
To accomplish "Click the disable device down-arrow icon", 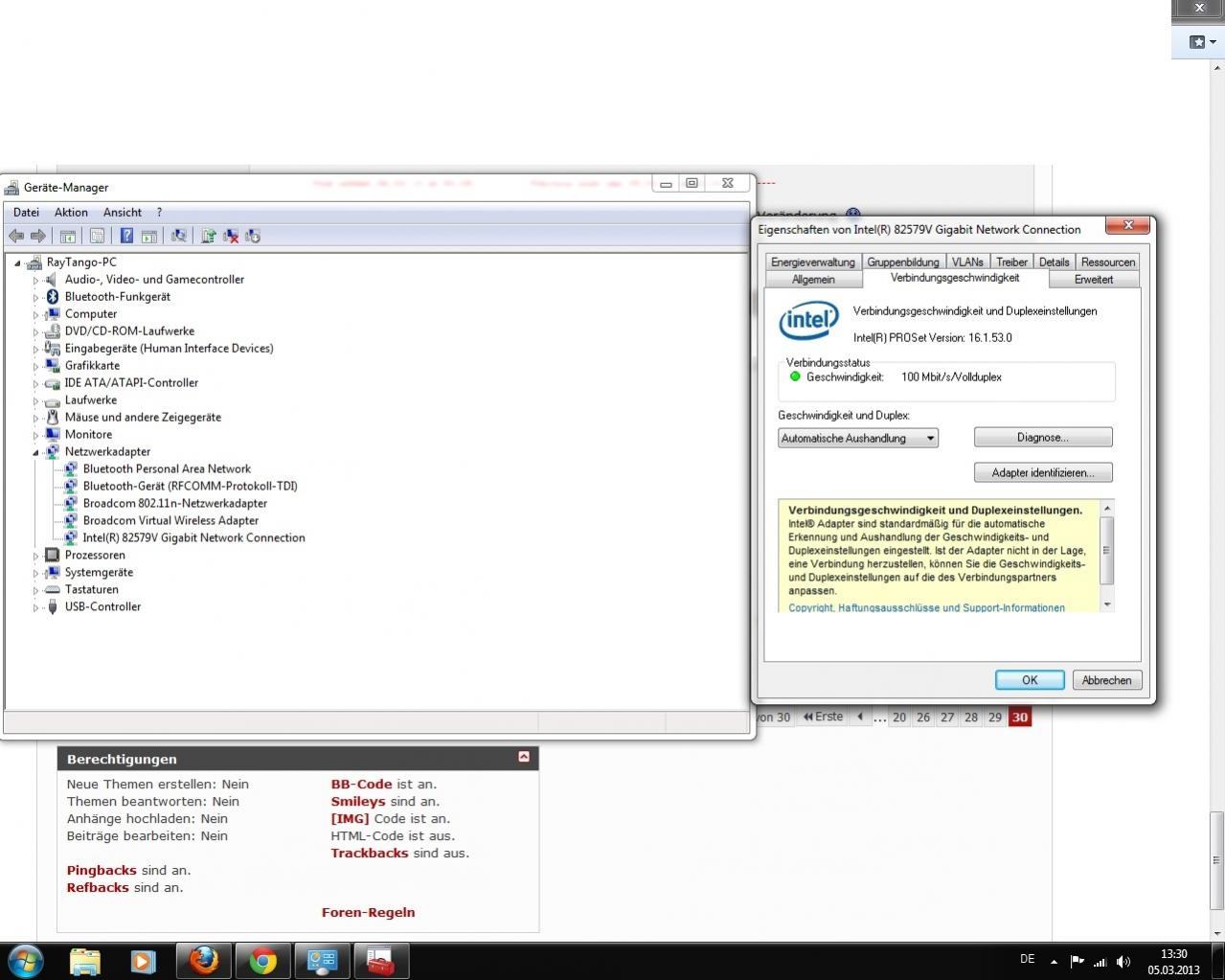I will [x=253, y=236].
